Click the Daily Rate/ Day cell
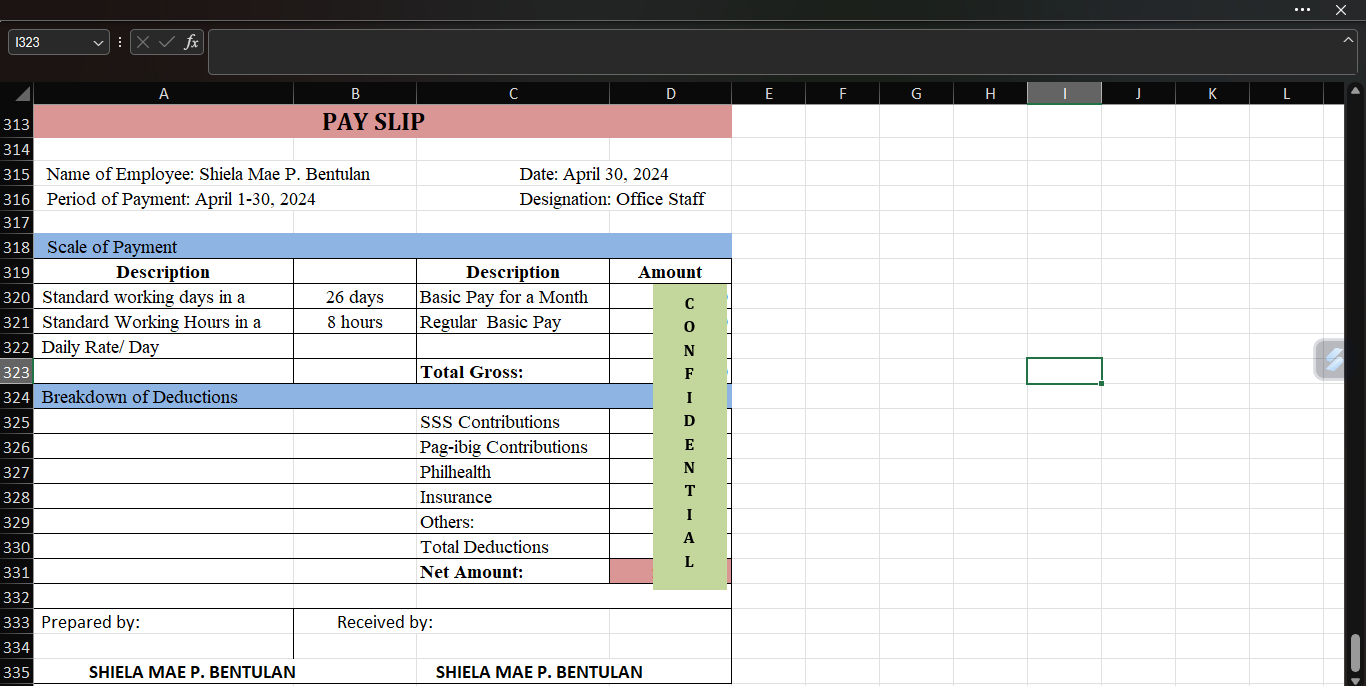The height and width of the screenshot is (686, 1366). [x=164, y=347]
